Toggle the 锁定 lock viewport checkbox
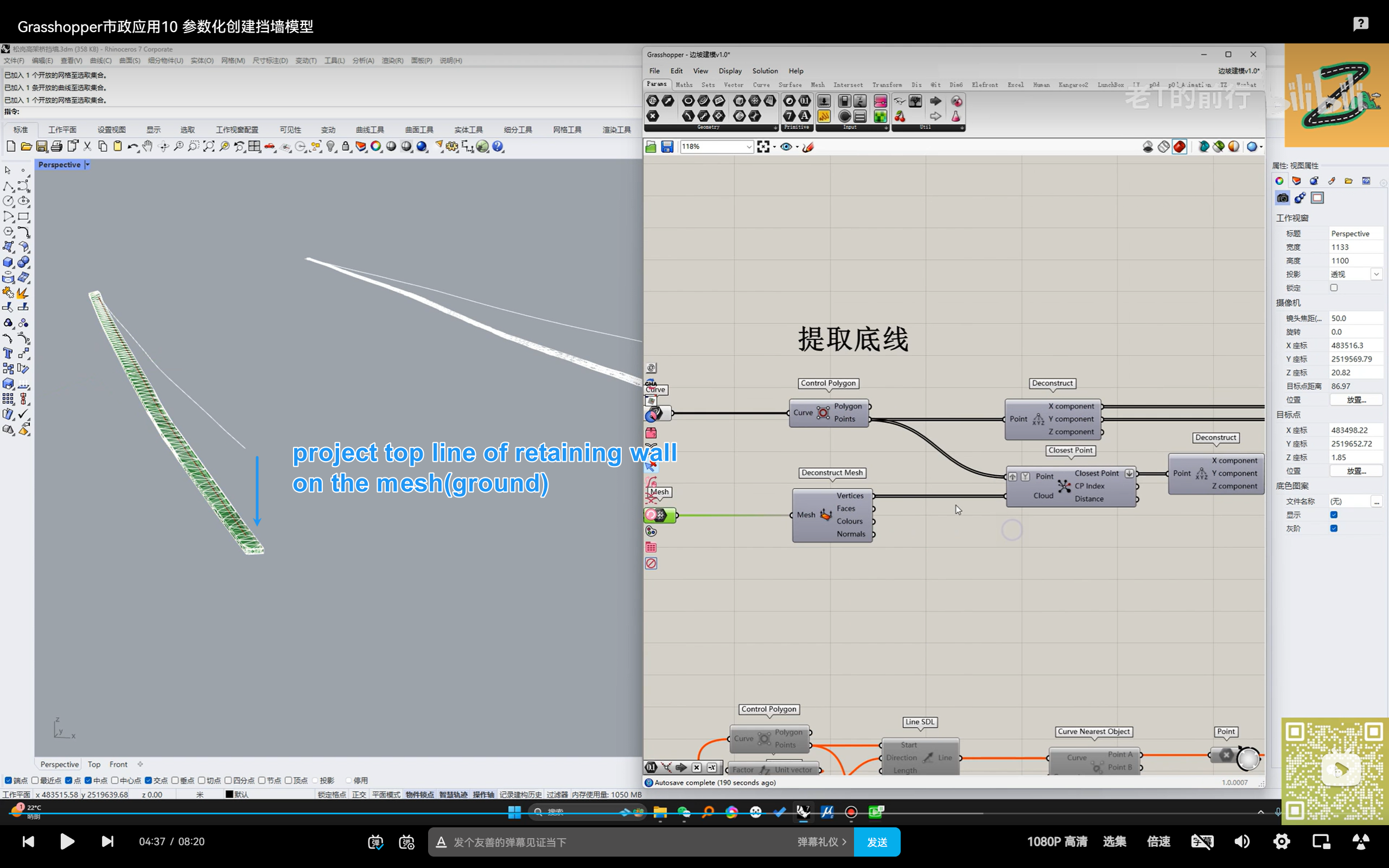This screenshot has height=868, width=1389. click(1334, 288)
